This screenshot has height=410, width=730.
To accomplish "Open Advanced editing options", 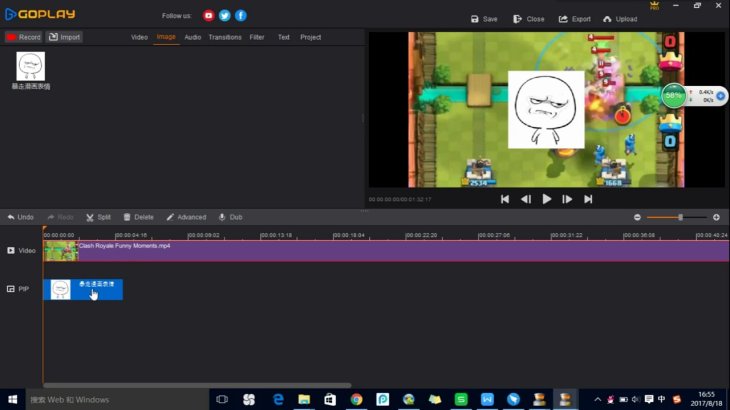I will tap(186, 217).
